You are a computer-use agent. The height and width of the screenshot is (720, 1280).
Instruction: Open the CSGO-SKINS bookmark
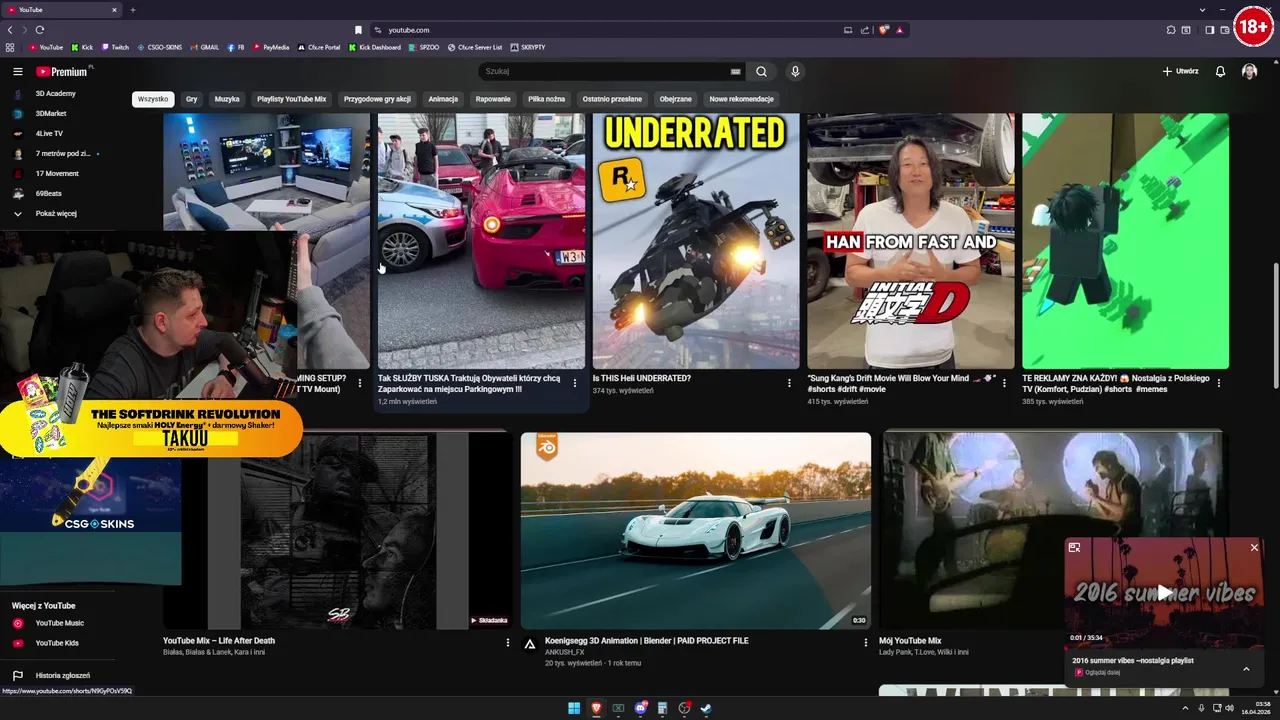(x=160, y=47)
